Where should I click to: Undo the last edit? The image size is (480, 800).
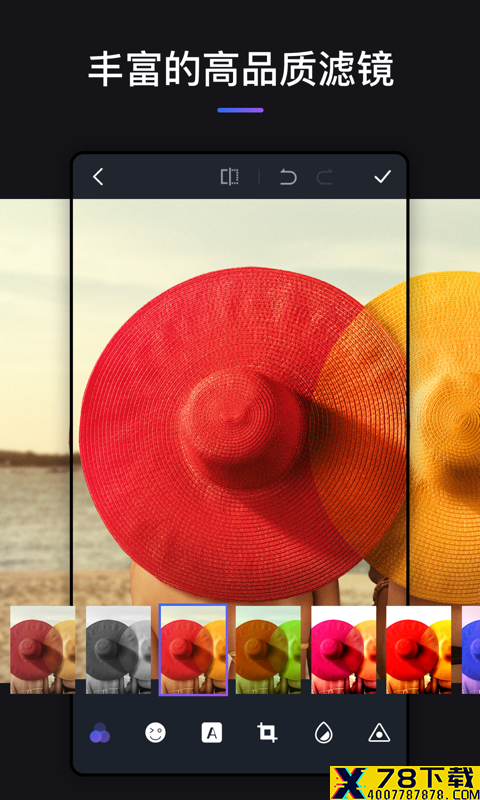[x=288, y=177]
